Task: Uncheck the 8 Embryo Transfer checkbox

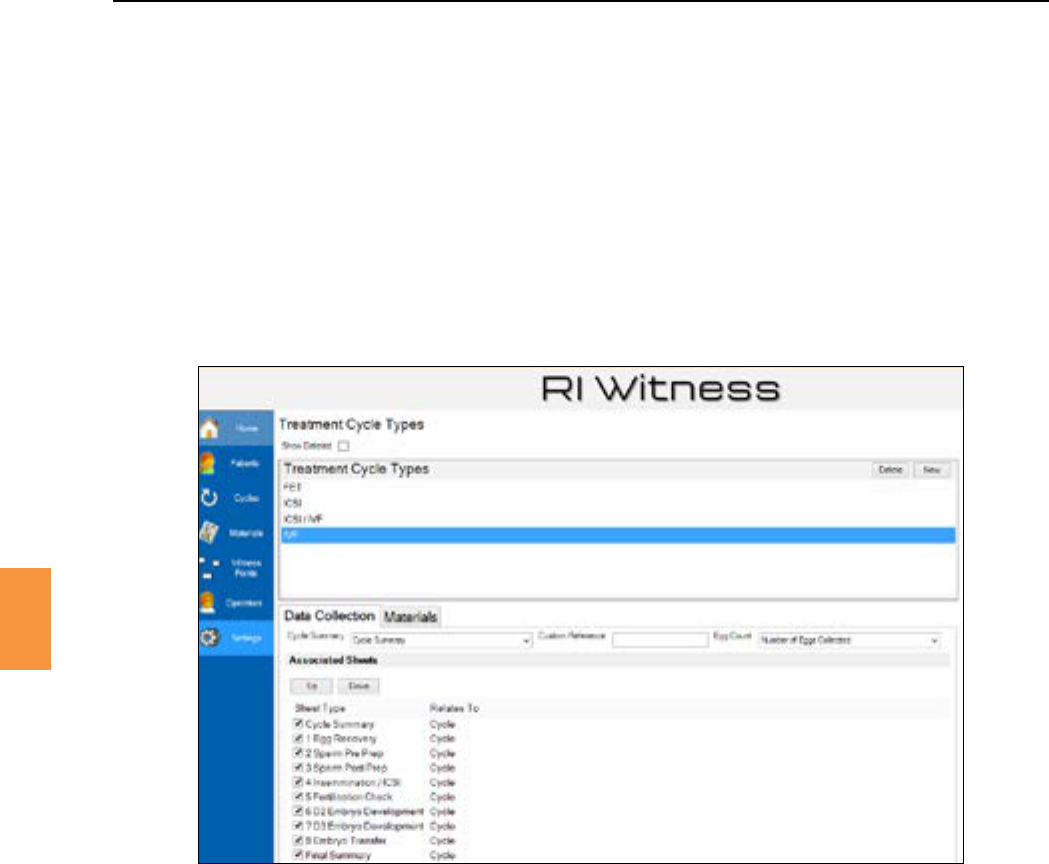Action: tap(298, 841)
